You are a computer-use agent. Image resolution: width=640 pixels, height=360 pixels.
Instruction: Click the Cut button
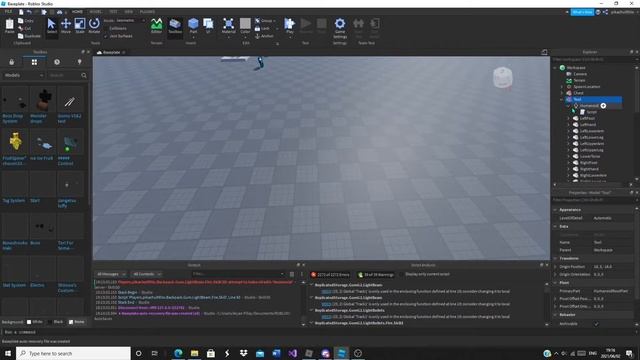point(25,28)
